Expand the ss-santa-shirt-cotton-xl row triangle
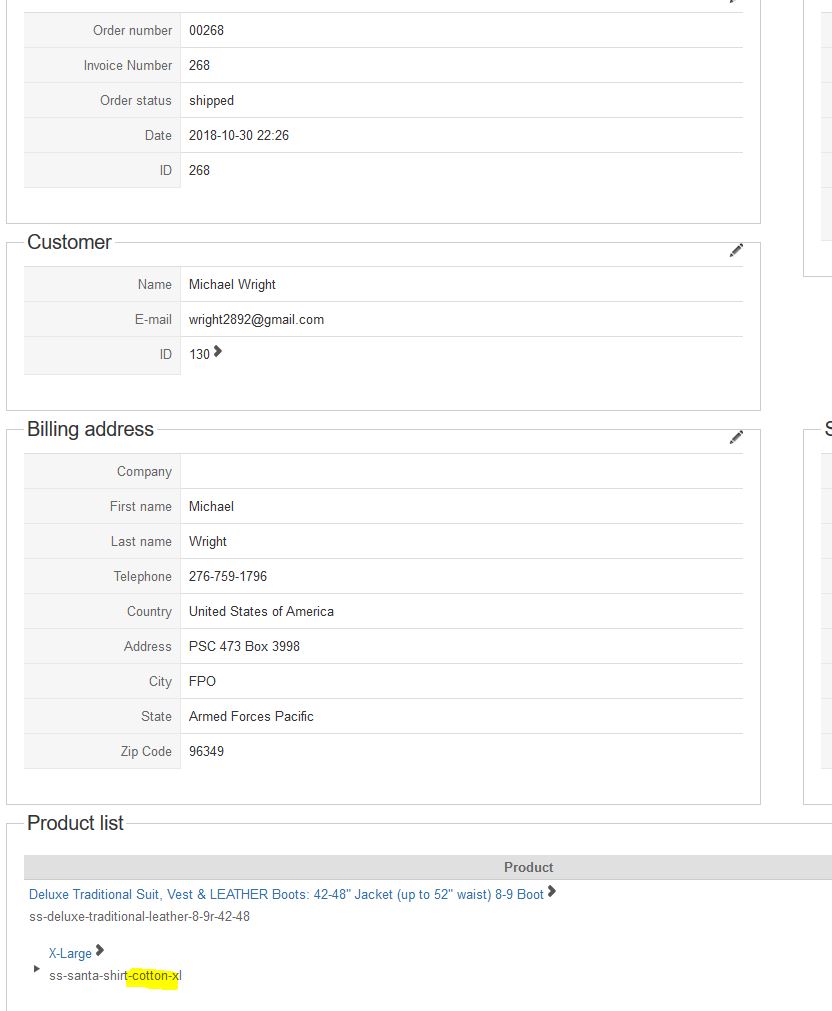Image resolution: width=832 pixels, height=1011 pixels. [37, 969]
